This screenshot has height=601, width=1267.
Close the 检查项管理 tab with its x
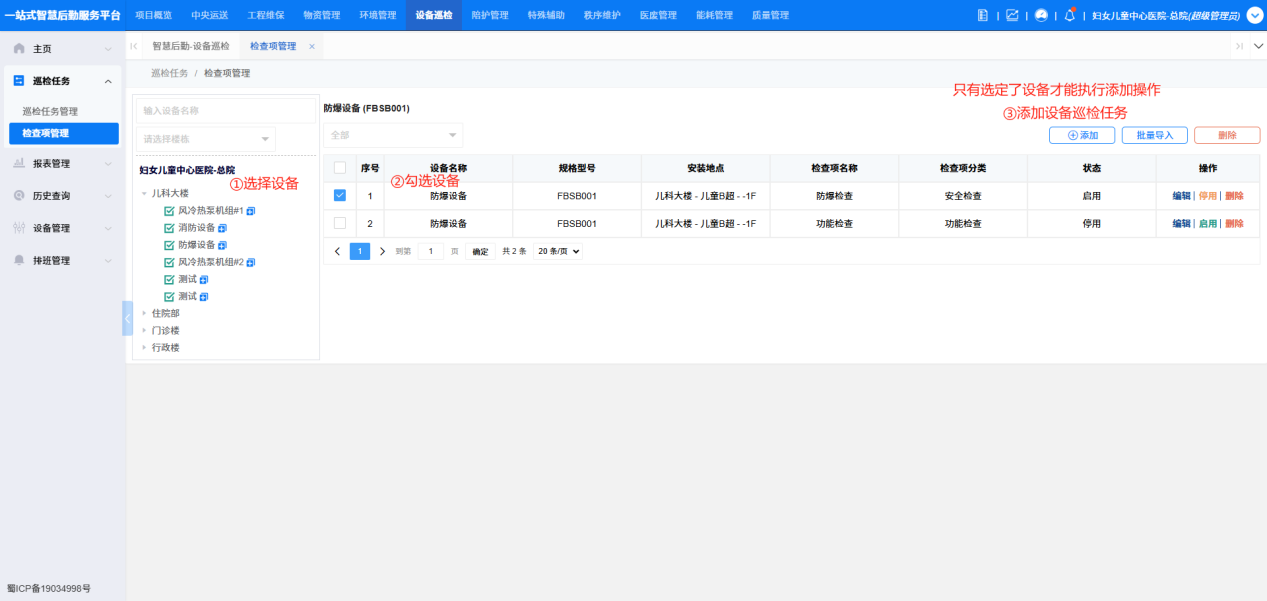coord(312,46)
